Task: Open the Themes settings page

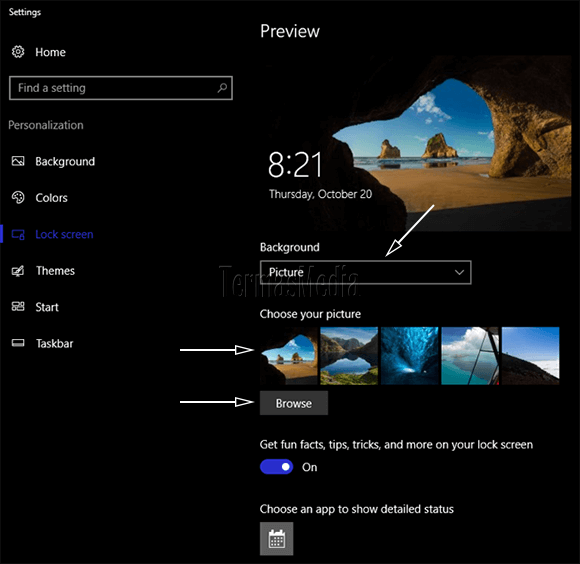Action: (55, 271)
